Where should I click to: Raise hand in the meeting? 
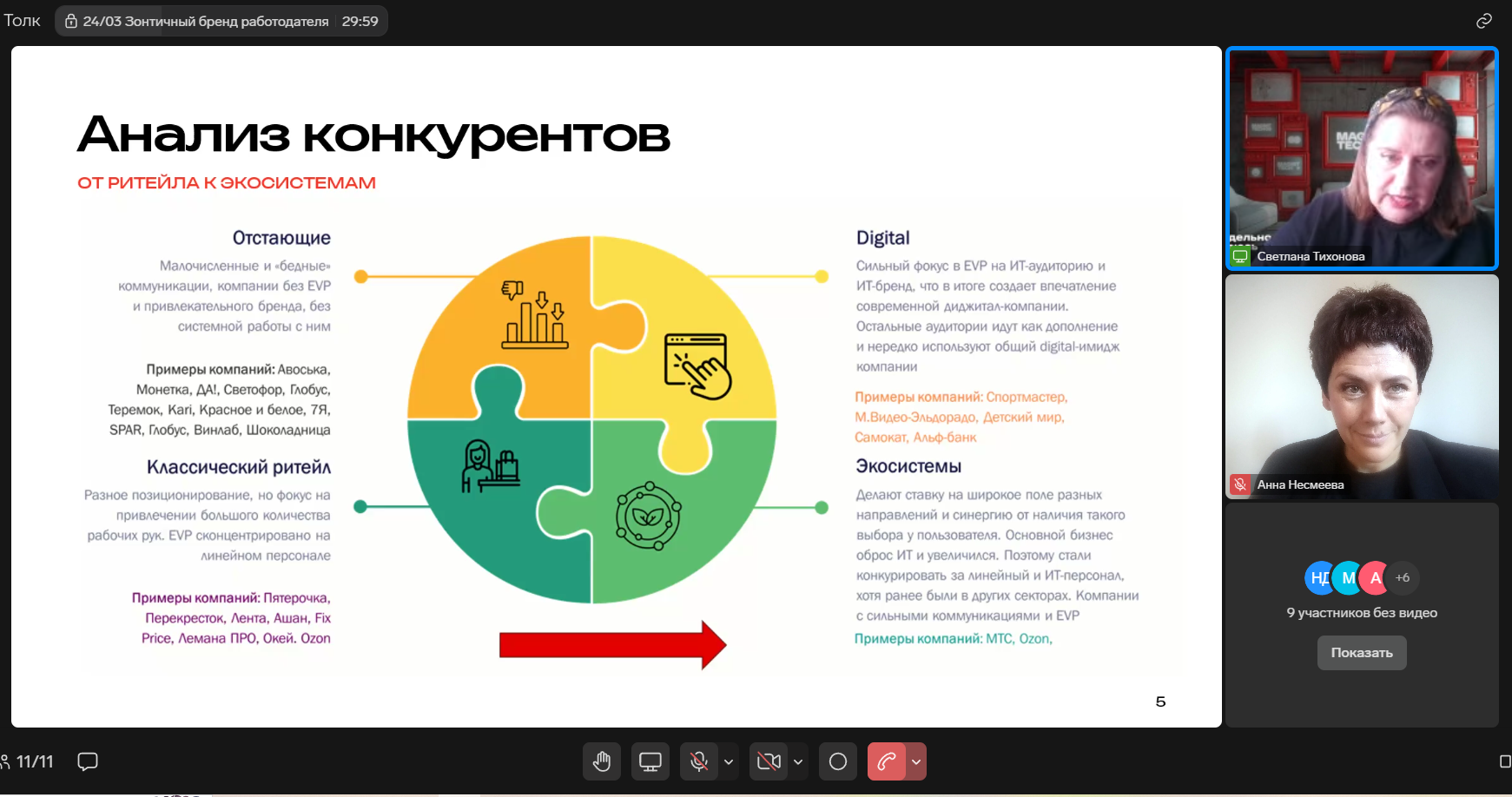pyautogui.click(x=601, y=761)
